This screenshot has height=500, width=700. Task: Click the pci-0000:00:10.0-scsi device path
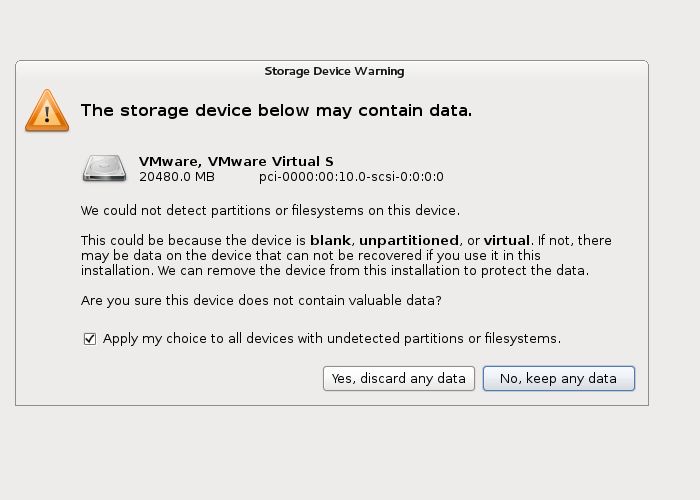coord(351,177)
